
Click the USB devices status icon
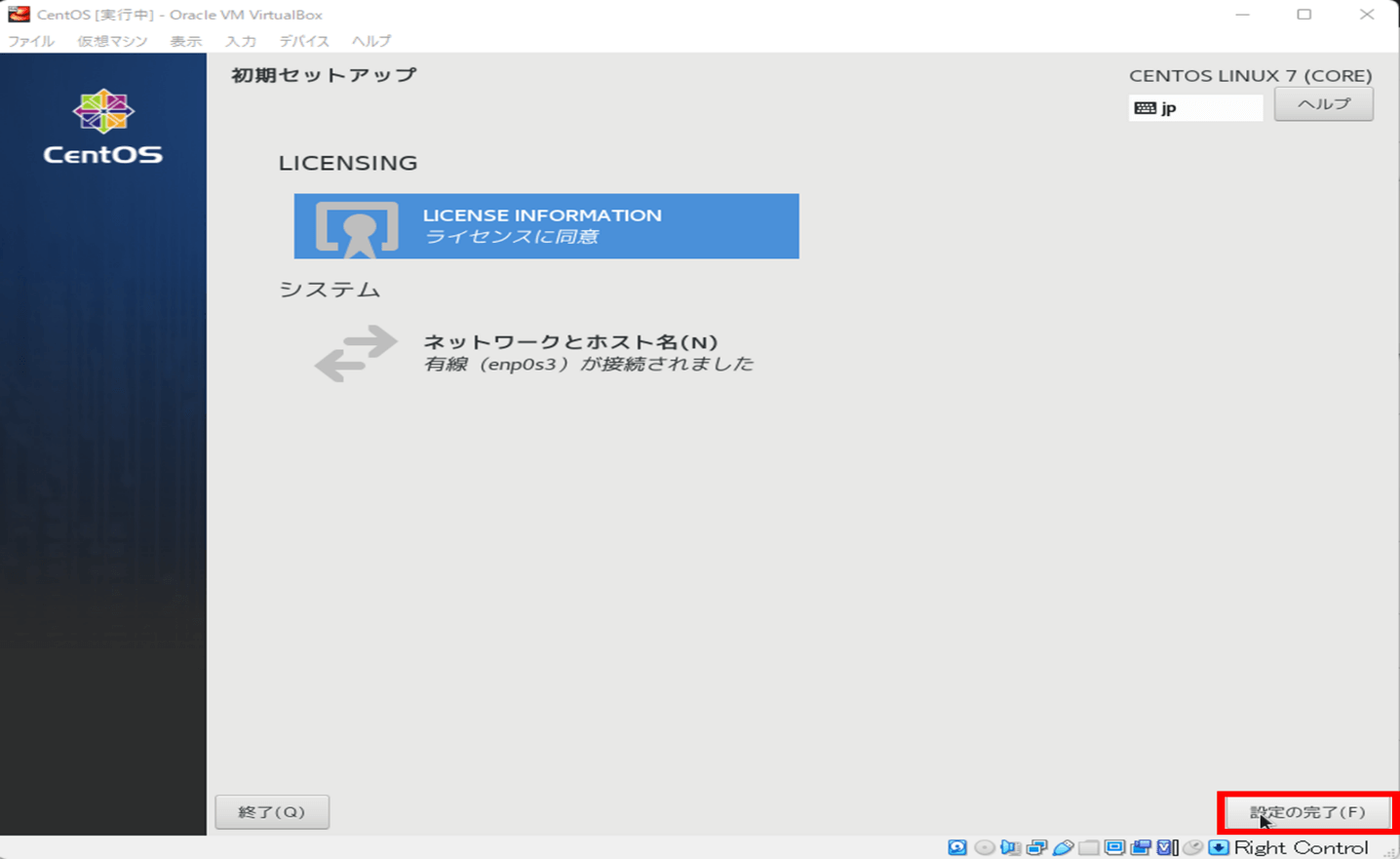pyautogui.click(x=1063, y=847)
